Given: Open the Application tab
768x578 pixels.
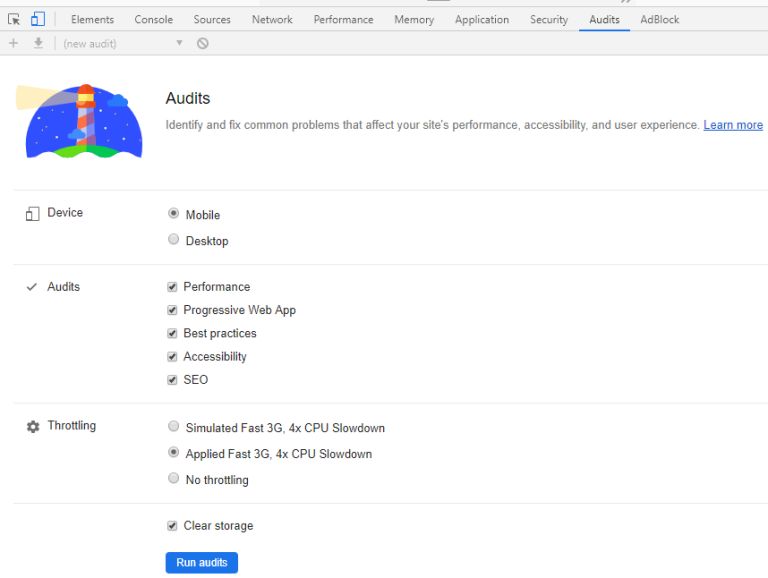Looking at the screenshot, I should [482, 20].
